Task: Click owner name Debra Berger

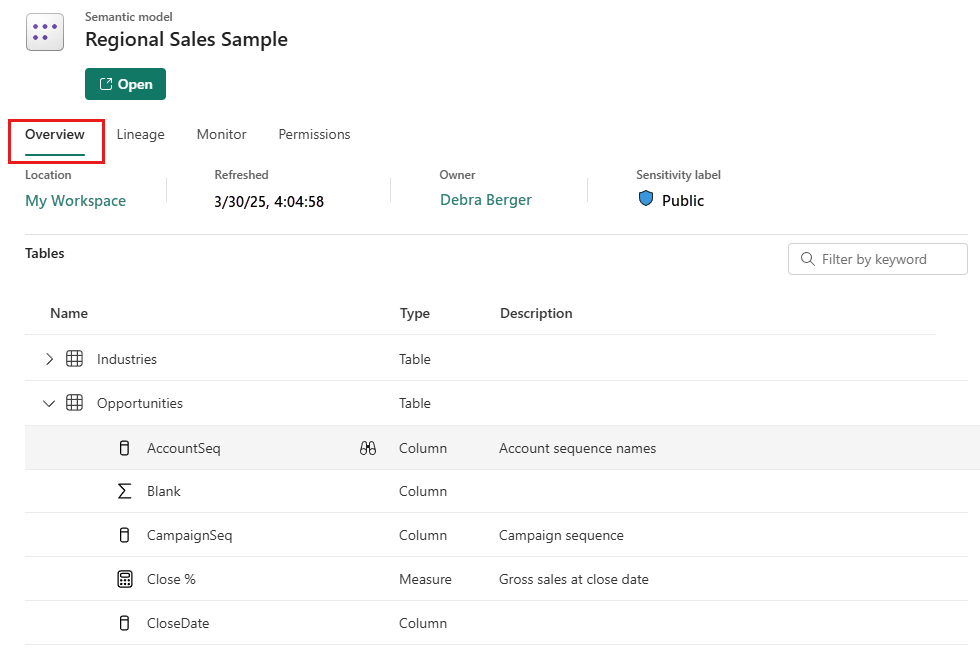Action: 485,200
